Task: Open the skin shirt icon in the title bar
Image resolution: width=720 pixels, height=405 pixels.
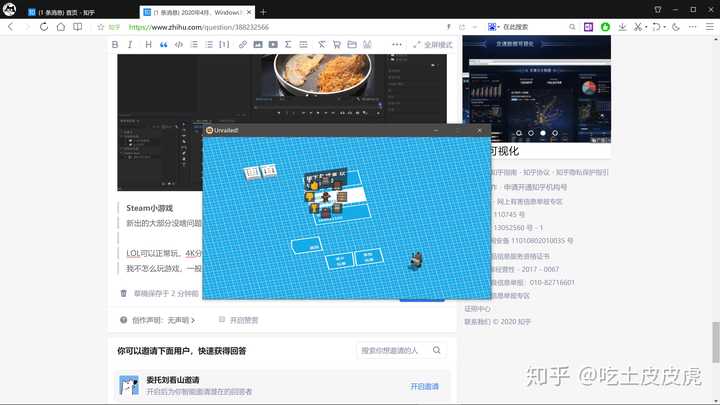Action: tap(658, 9)
